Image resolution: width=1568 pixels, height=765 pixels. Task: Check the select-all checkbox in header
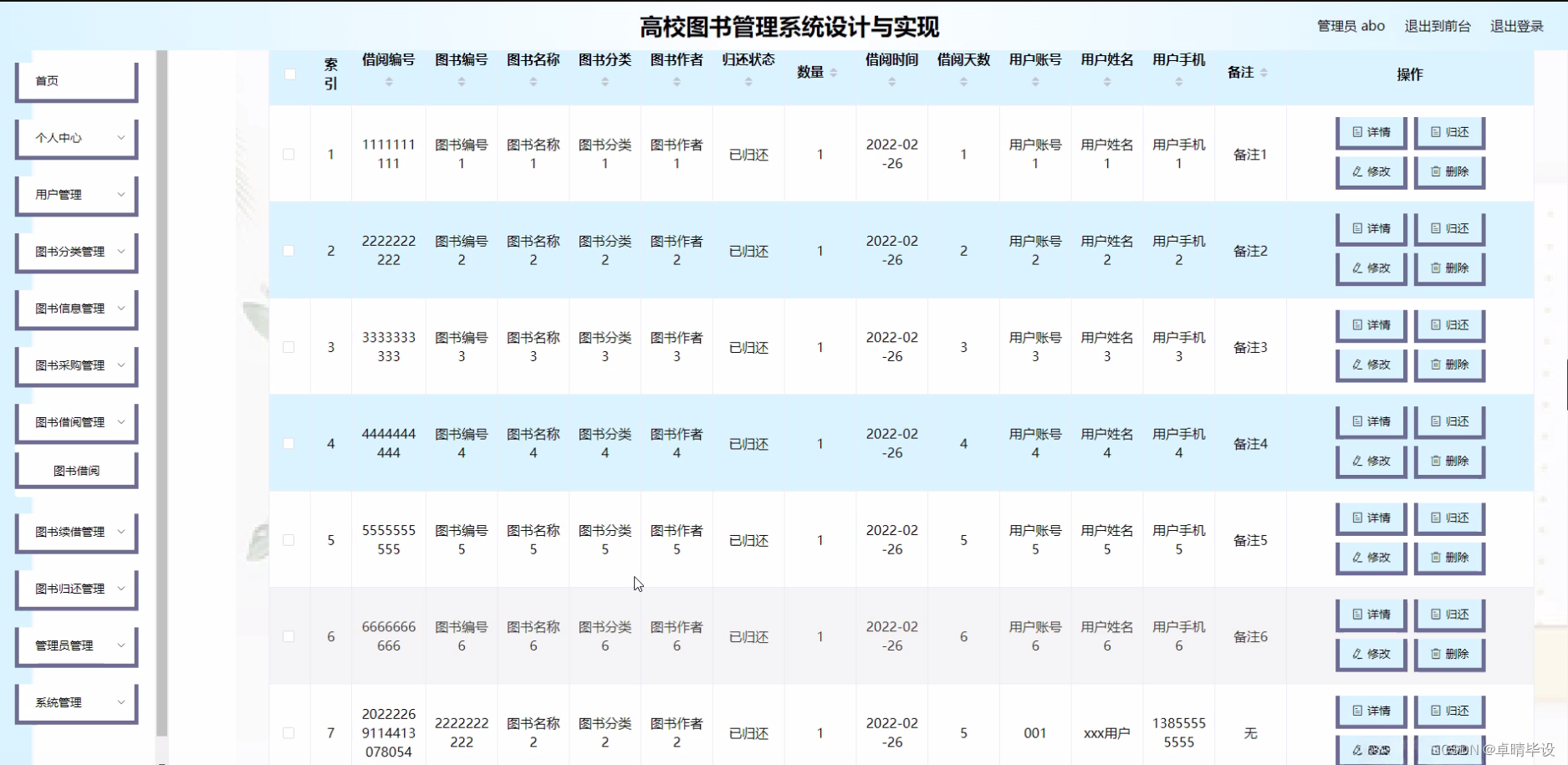pos(290,74)
